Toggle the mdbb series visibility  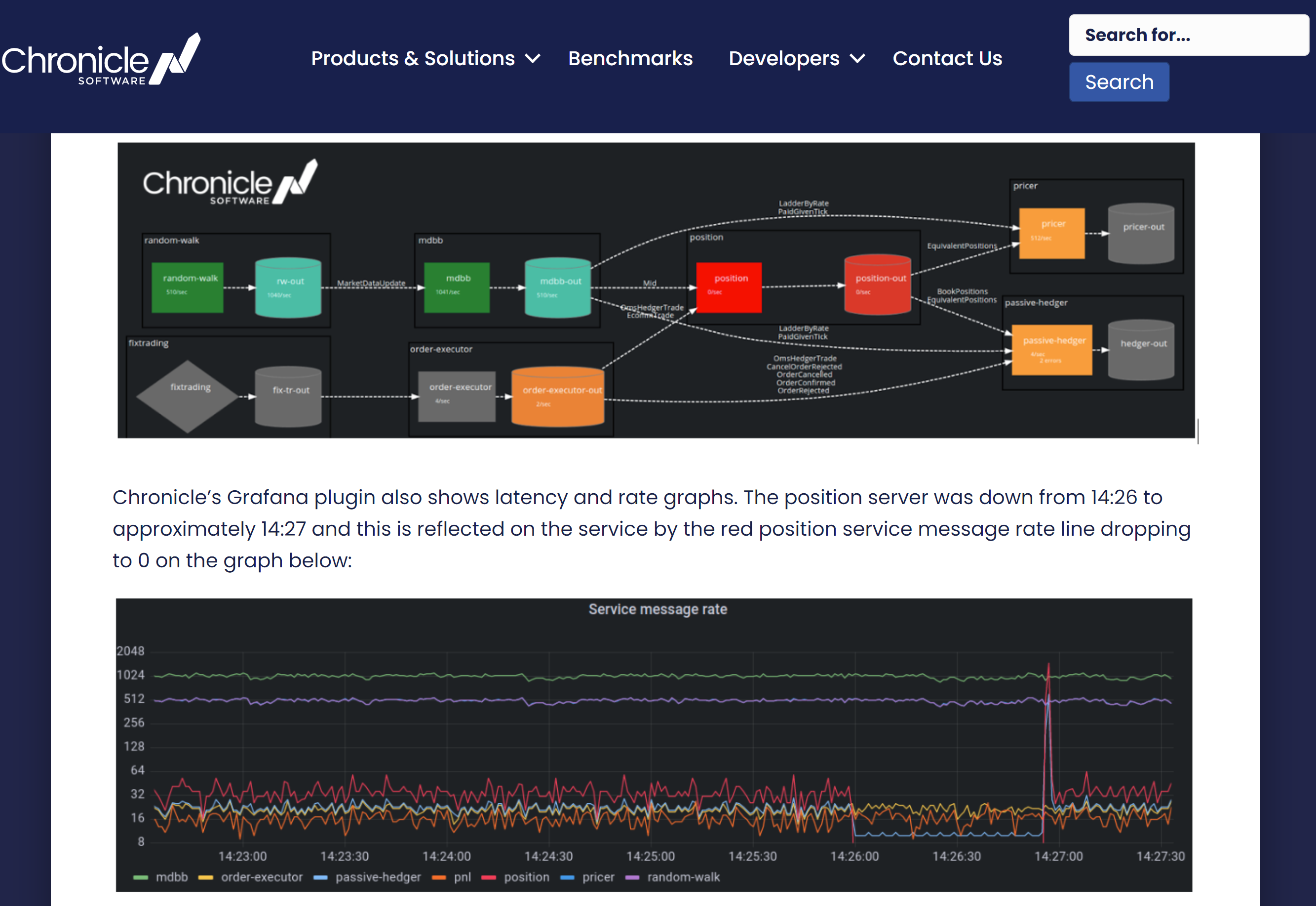pyautogui.click(x=172, y=877)
